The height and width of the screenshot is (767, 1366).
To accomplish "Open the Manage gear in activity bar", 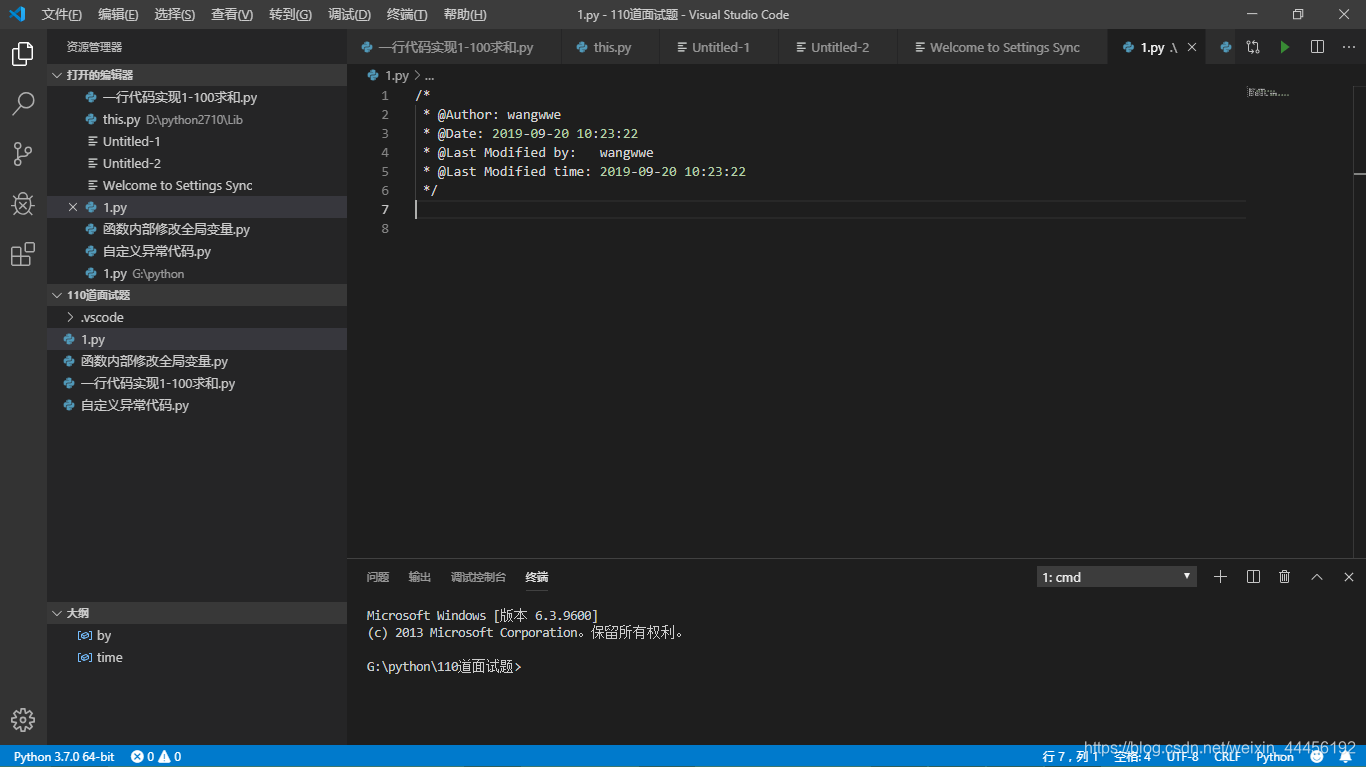I will [x=23, y=720].
